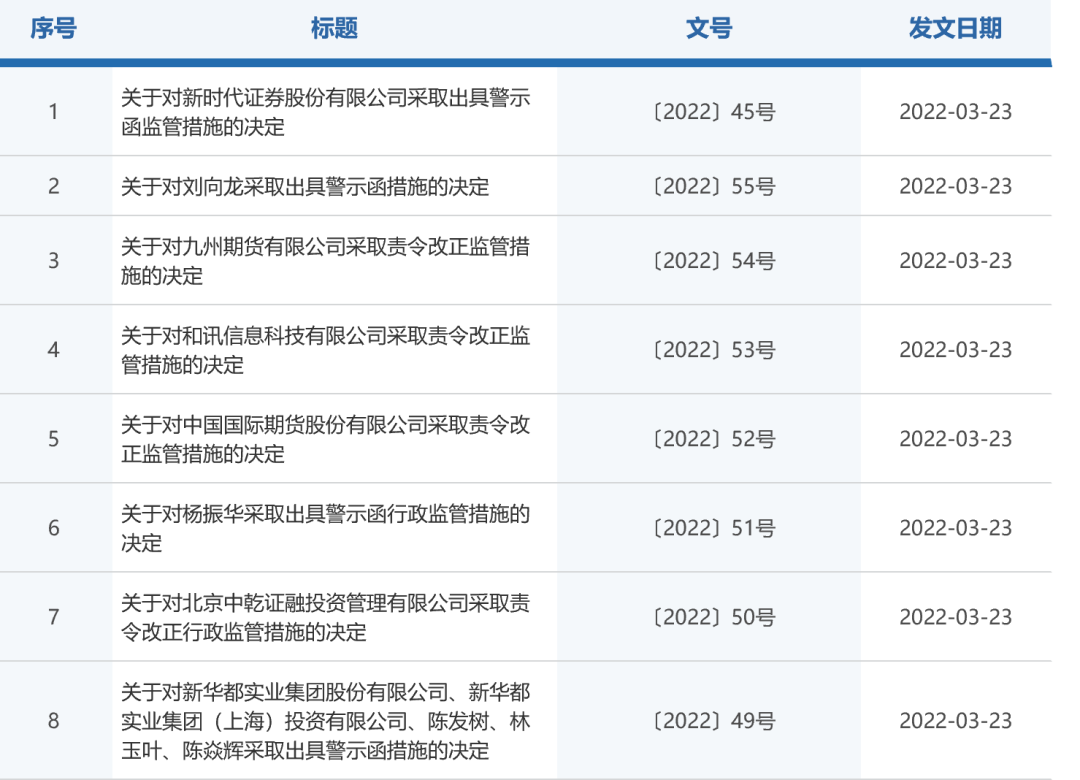Click the date in the 〔2022〕55号 row

pyautogui.click(x=955, y=186)
